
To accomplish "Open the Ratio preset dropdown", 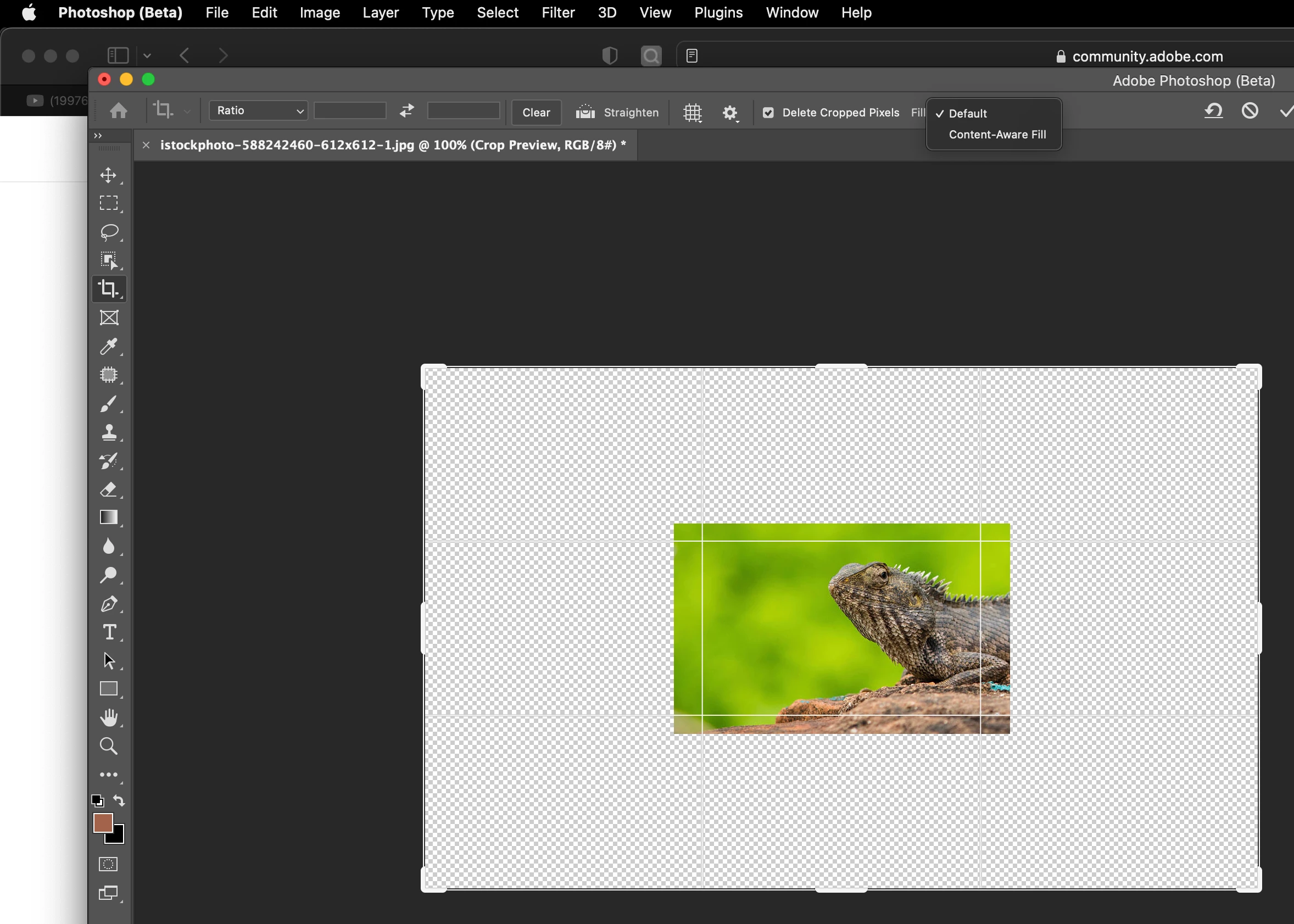I will pos(259,111).
